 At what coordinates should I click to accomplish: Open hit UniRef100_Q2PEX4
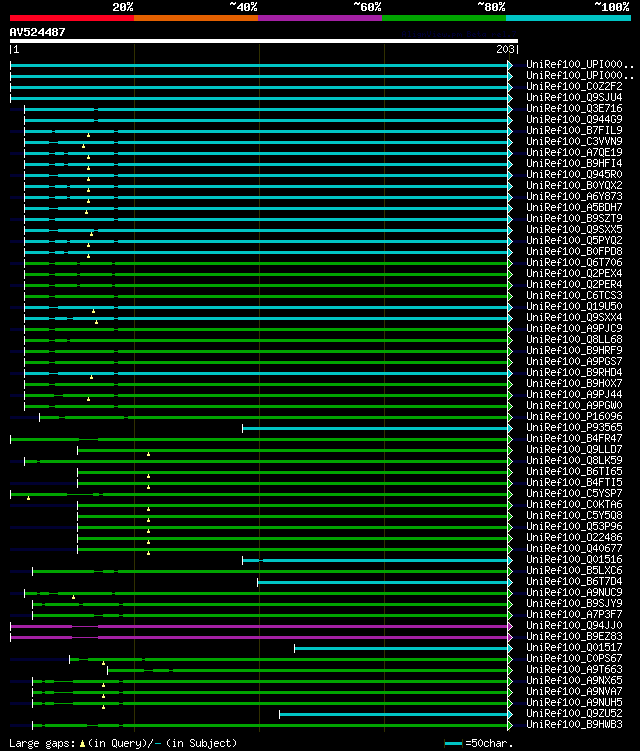pos(574,273)
